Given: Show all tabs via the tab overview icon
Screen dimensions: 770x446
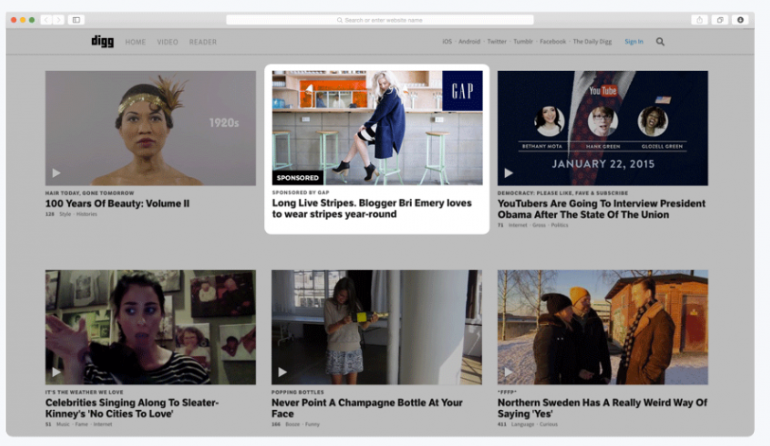Looking at the screenshot, I should [719, 19].
